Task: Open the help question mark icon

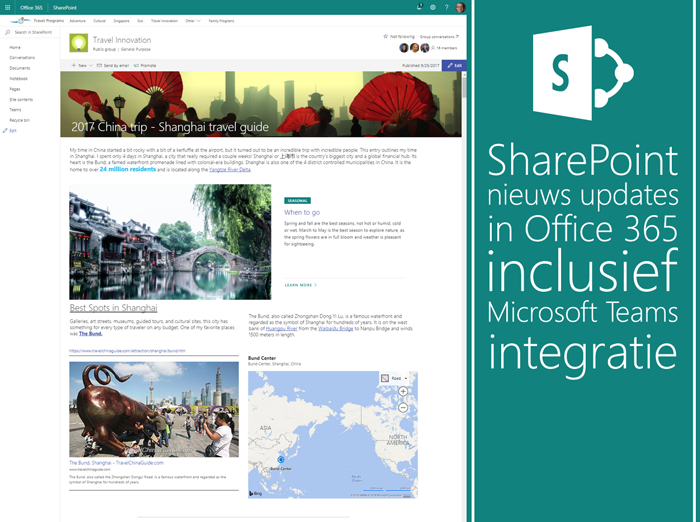Action: click(446, 7)
